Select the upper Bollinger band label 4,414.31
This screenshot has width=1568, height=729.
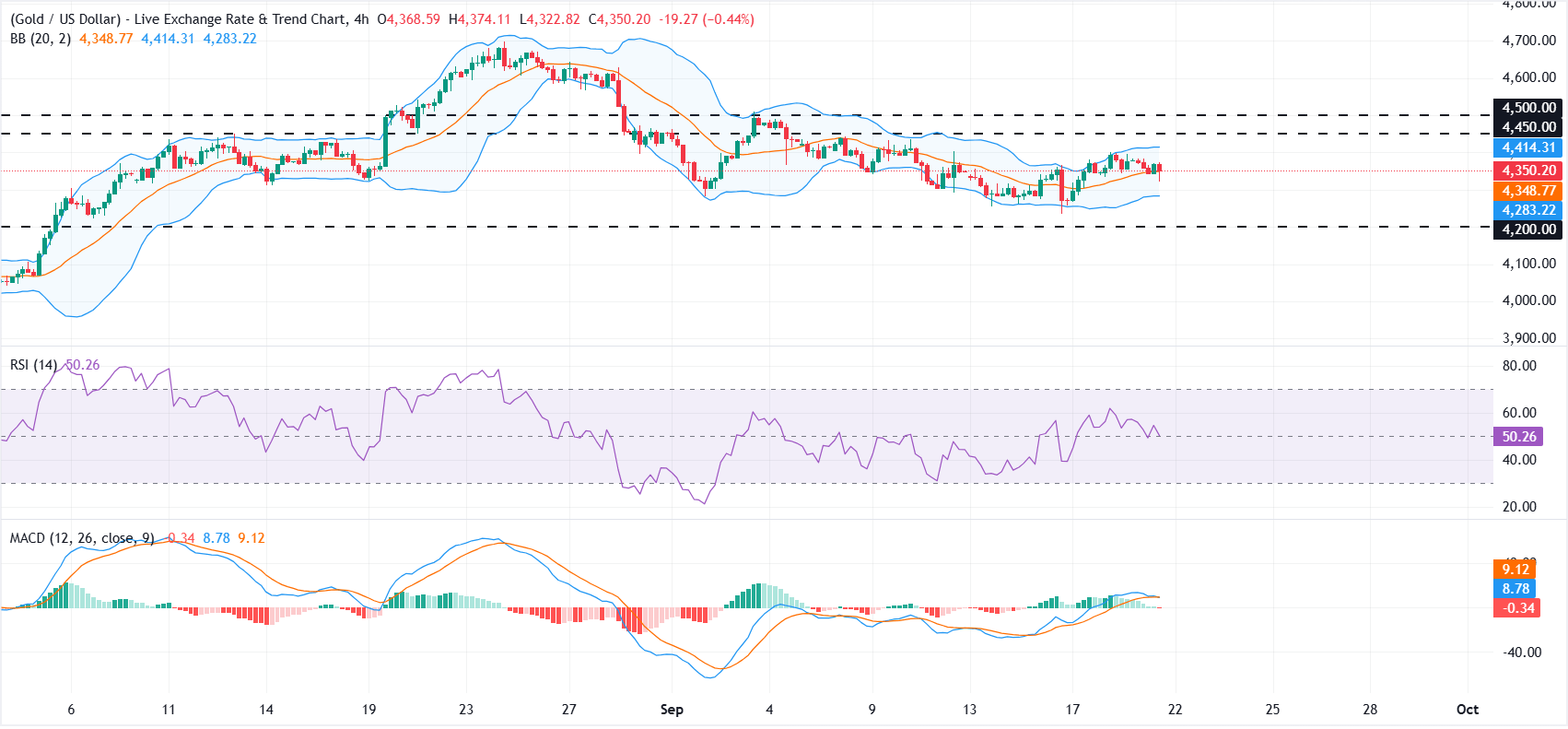click(x=1527, y=147)
